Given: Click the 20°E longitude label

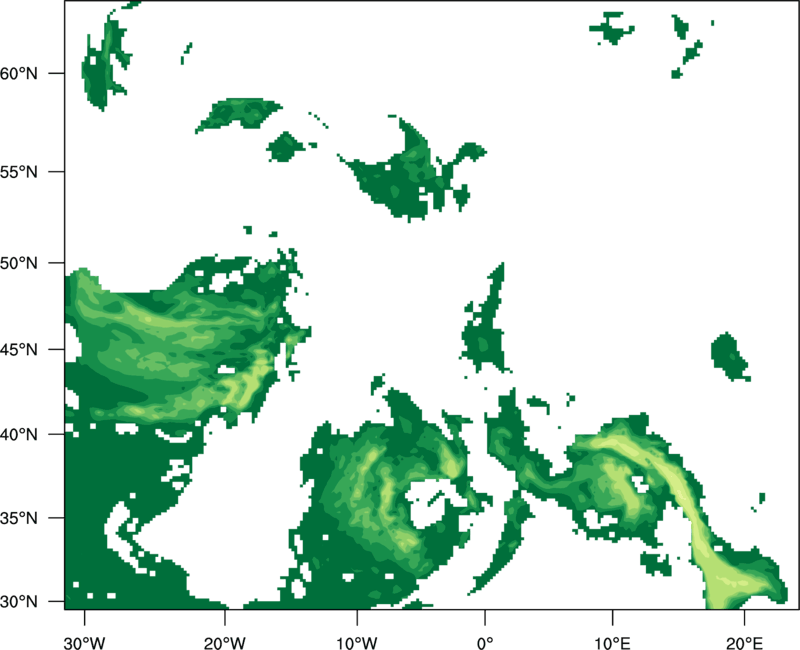Looking at the screenshot, I should tap(744, 643).
